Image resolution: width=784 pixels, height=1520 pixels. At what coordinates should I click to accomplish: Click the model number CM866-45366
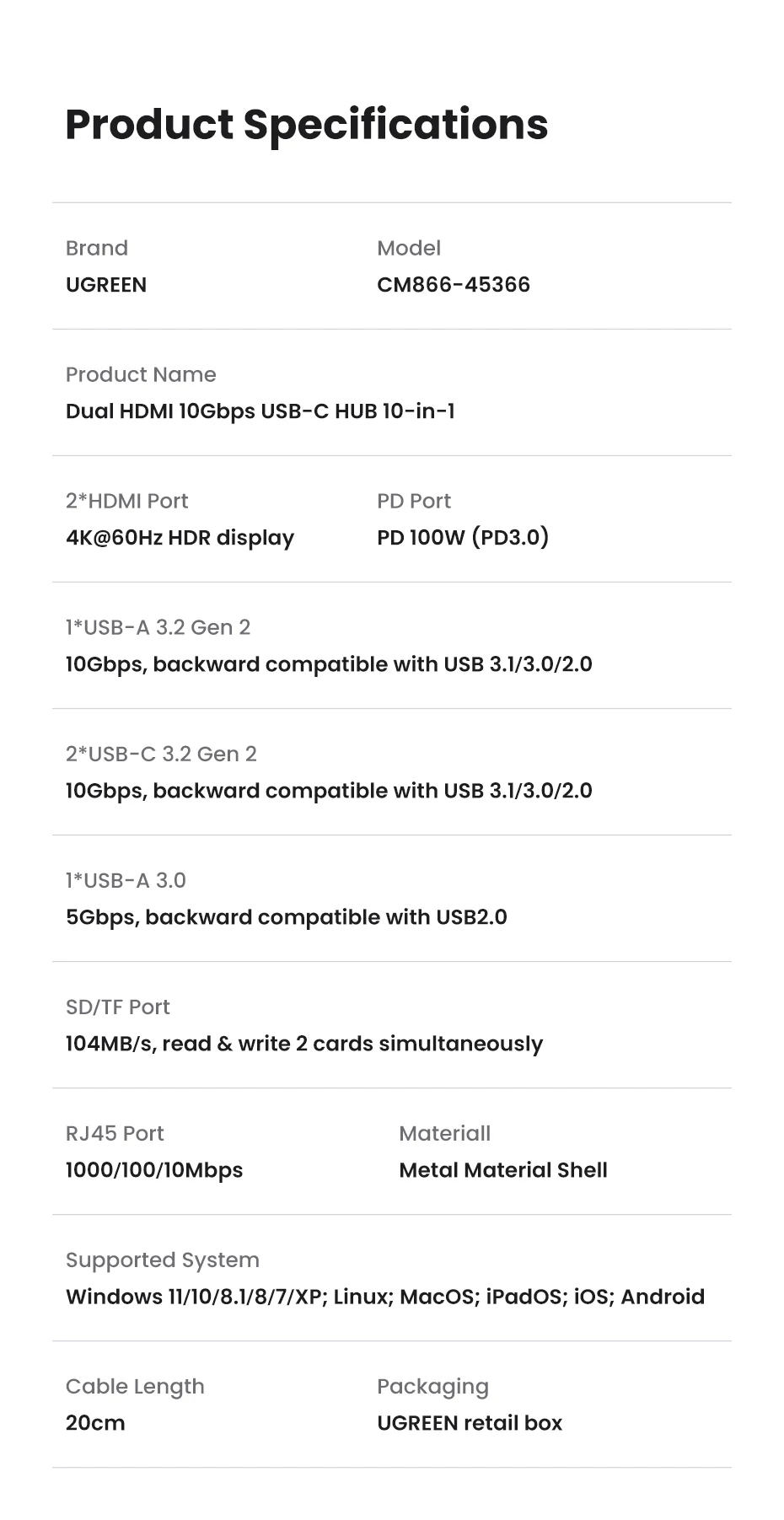pos(454,285)
